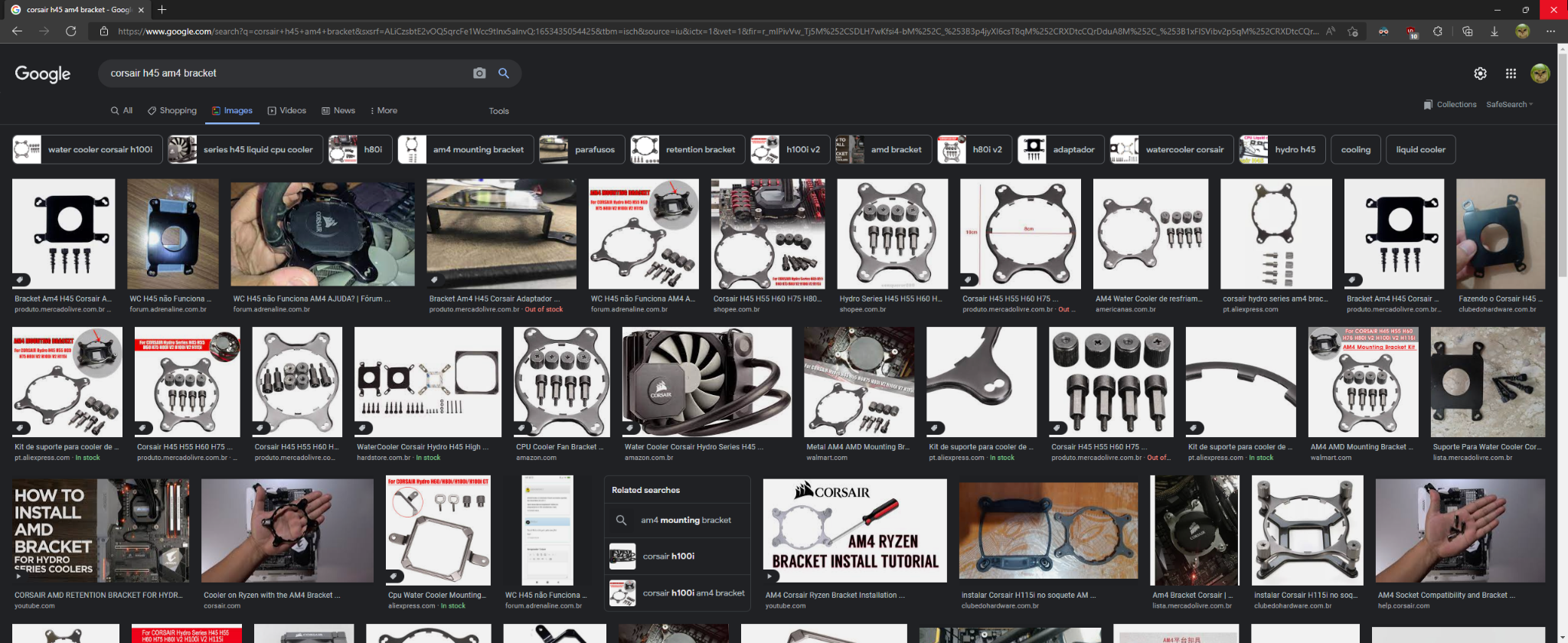Open 'AM4 Corsair Ryzen Bracket Installation' video thumbnail
Screen dimensions: 1568x643
point(855,530)
